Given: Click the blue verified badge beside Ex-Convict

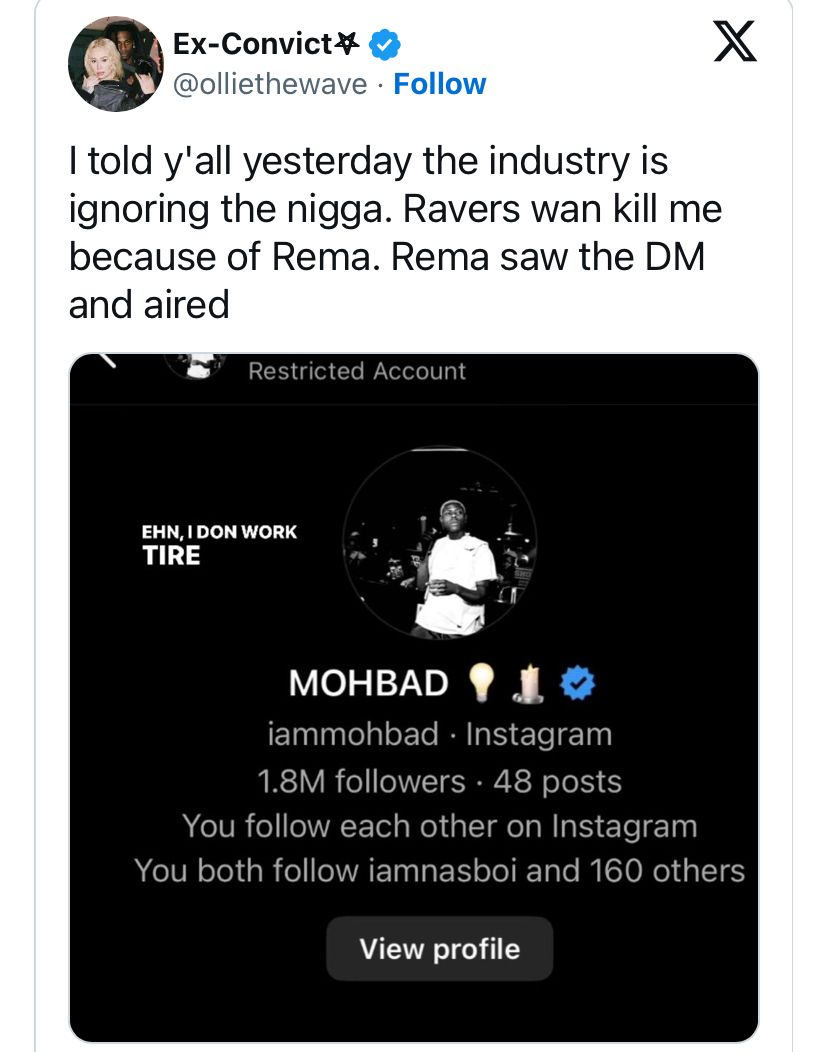Looking at the screenshot, I should (x=386, y=45).
